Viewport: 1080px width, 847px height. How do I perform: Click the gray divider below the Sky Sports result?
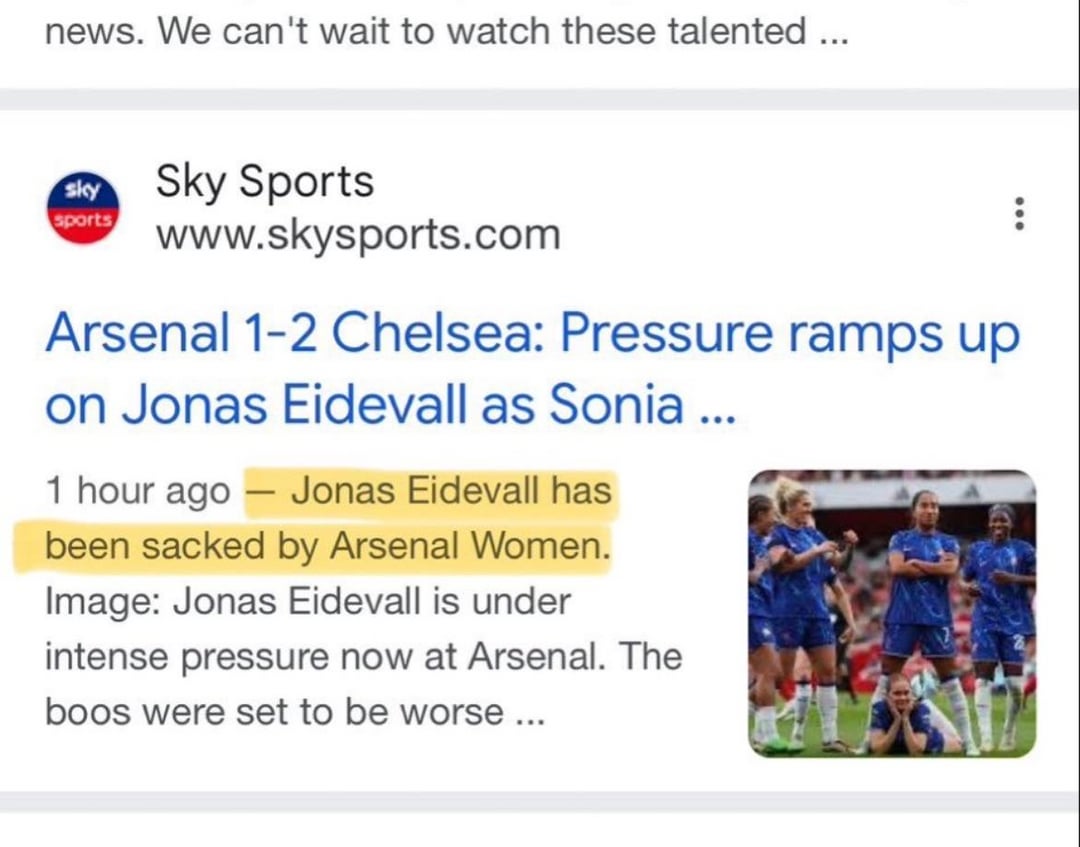pyautogui.click(x=540, y=802)
